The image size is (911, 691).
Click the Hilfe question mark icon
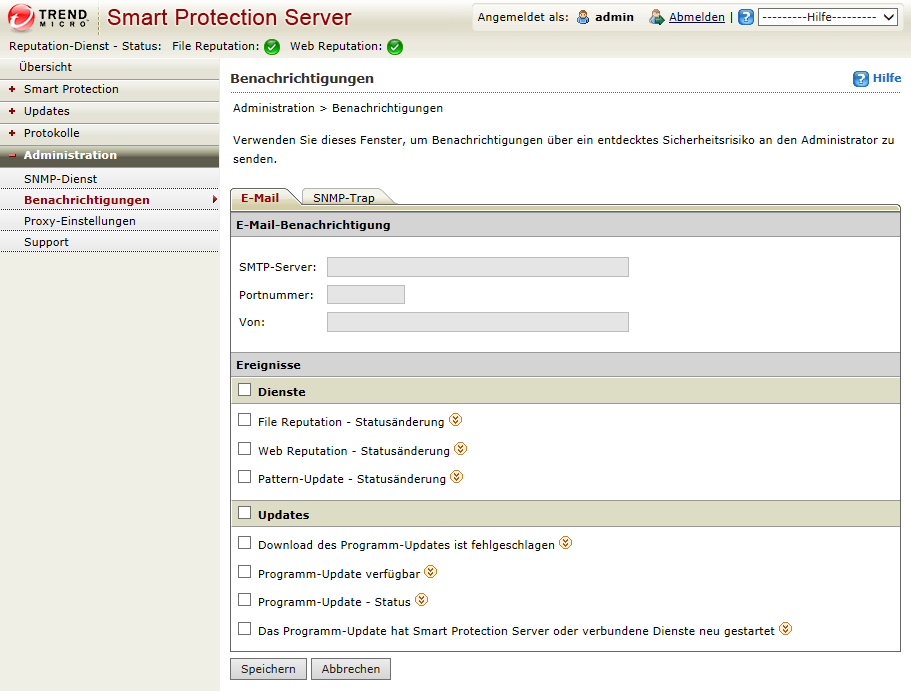click(x=860, y=79)
